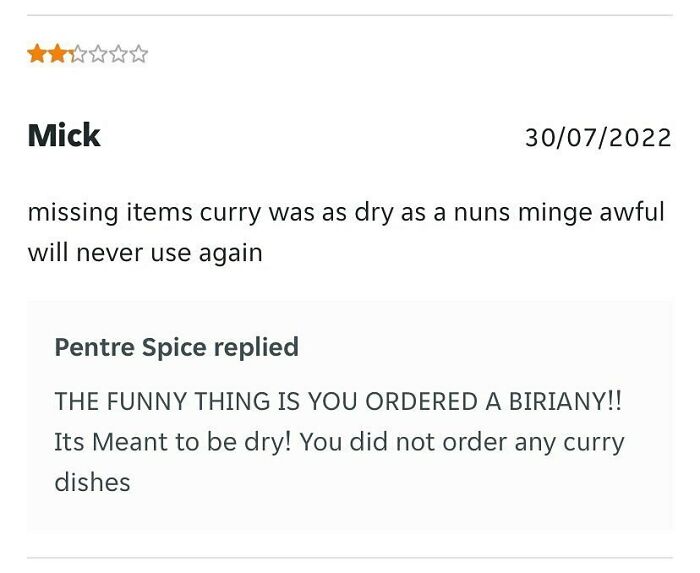Click the bottom horizontal divider line
Viewport: 700px width, 573px height.
click(350, 558)
